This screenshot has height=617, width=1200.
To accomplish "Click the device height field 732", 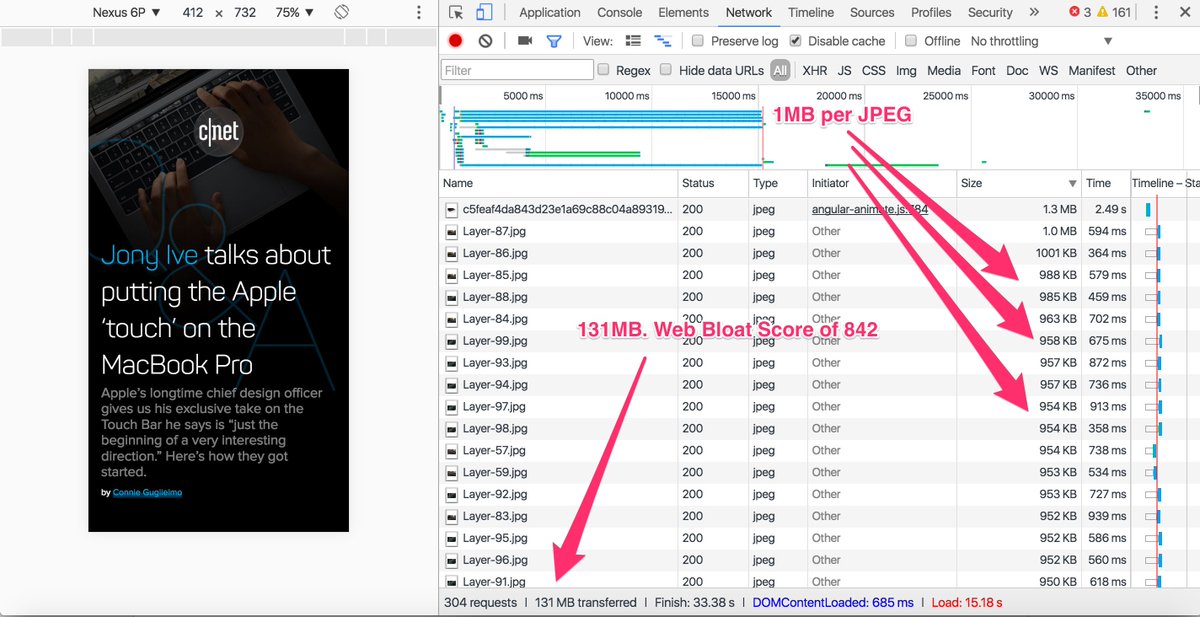I will pos(245,13).
